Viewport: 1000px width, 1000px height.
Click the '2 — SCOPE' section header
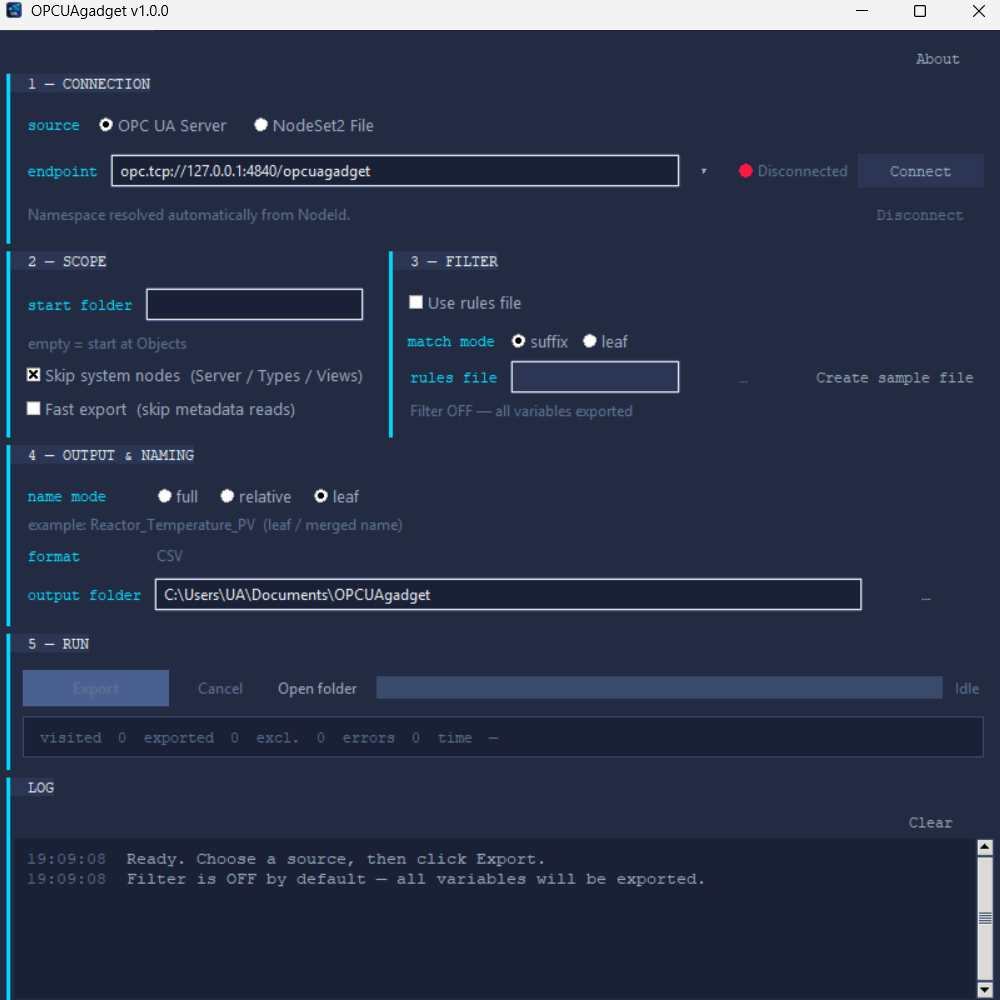pos(67,261)
